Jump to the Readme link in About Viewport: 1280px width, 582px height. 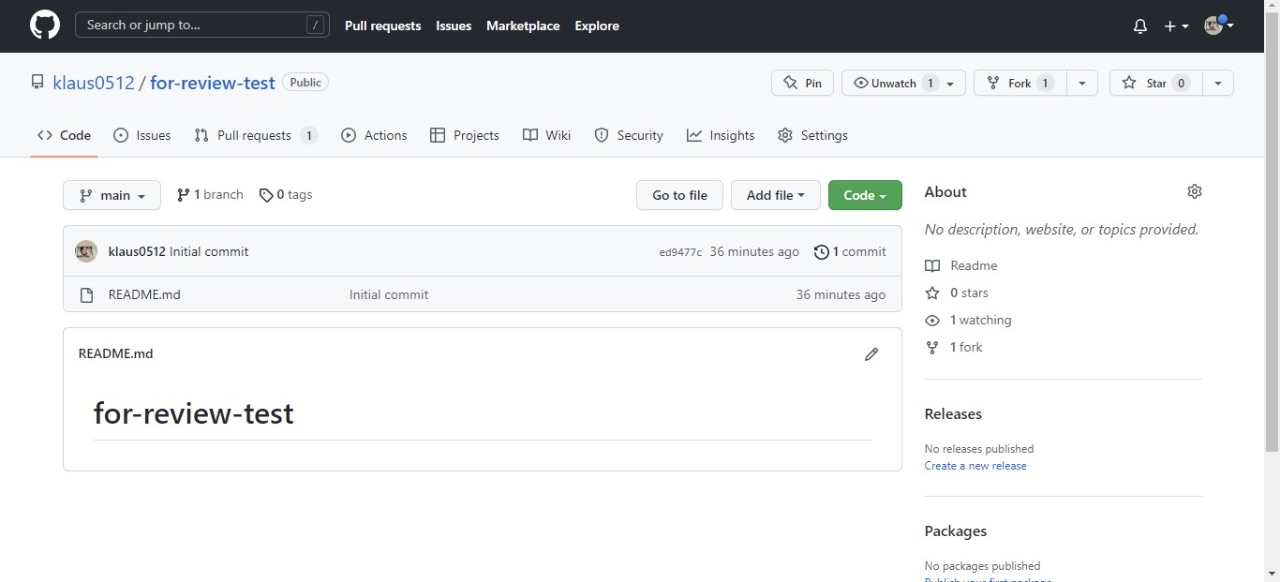pyautogui.click(x=961, y=266)
